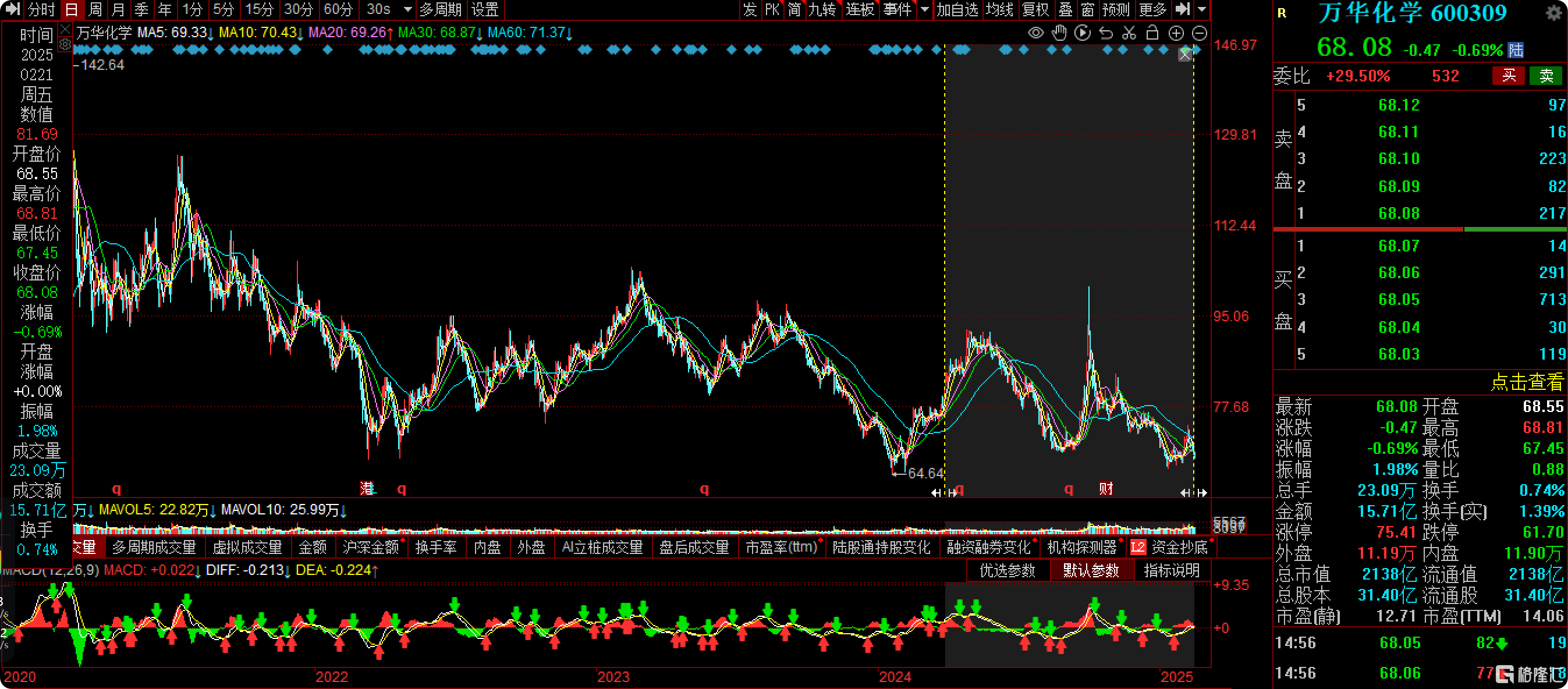Open settings gear in quote panel header
This screenshot has height=689, width=1568.
1554,13
